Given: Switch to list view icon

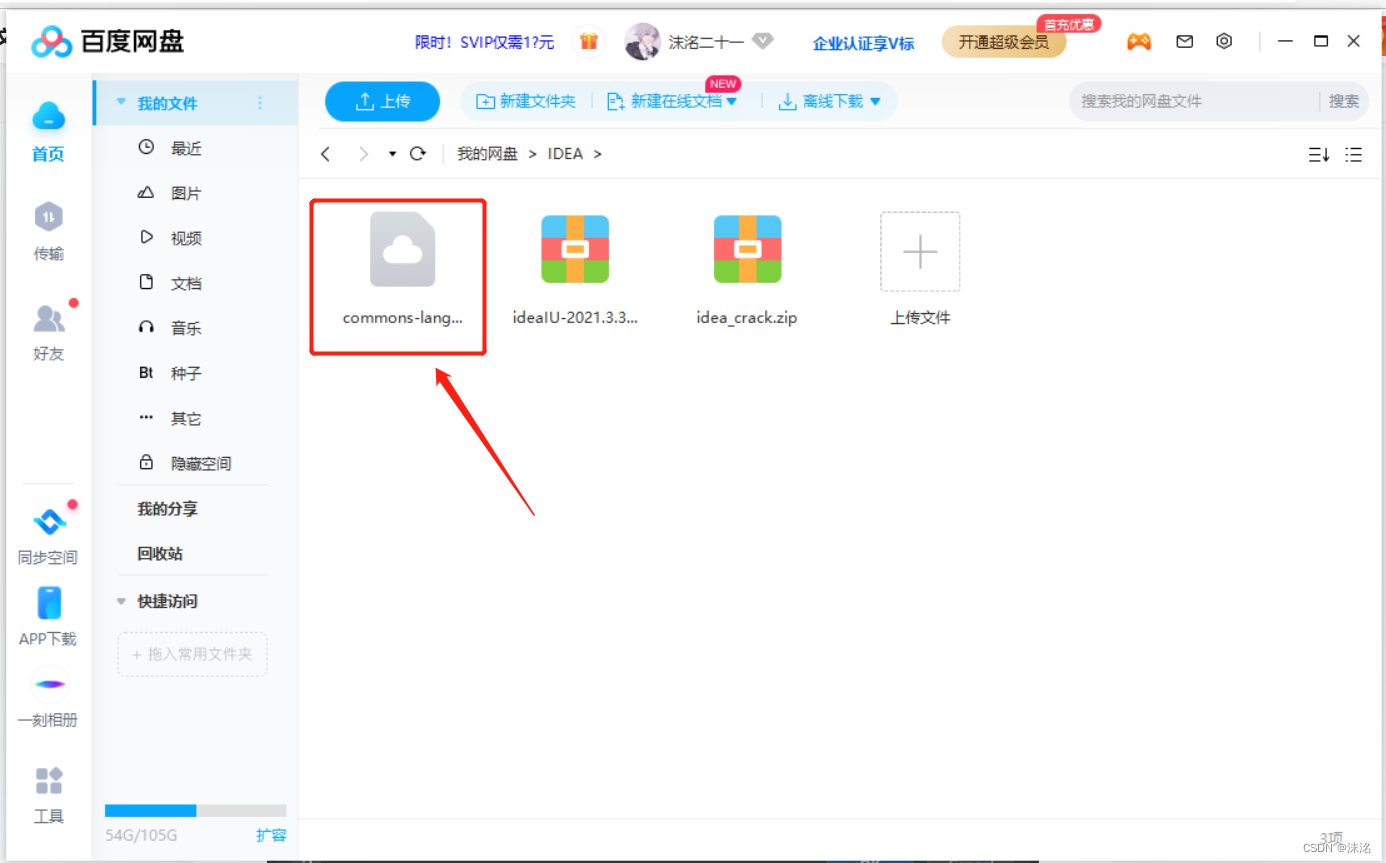Looking at the screenshot, I should click(1353, 155).
